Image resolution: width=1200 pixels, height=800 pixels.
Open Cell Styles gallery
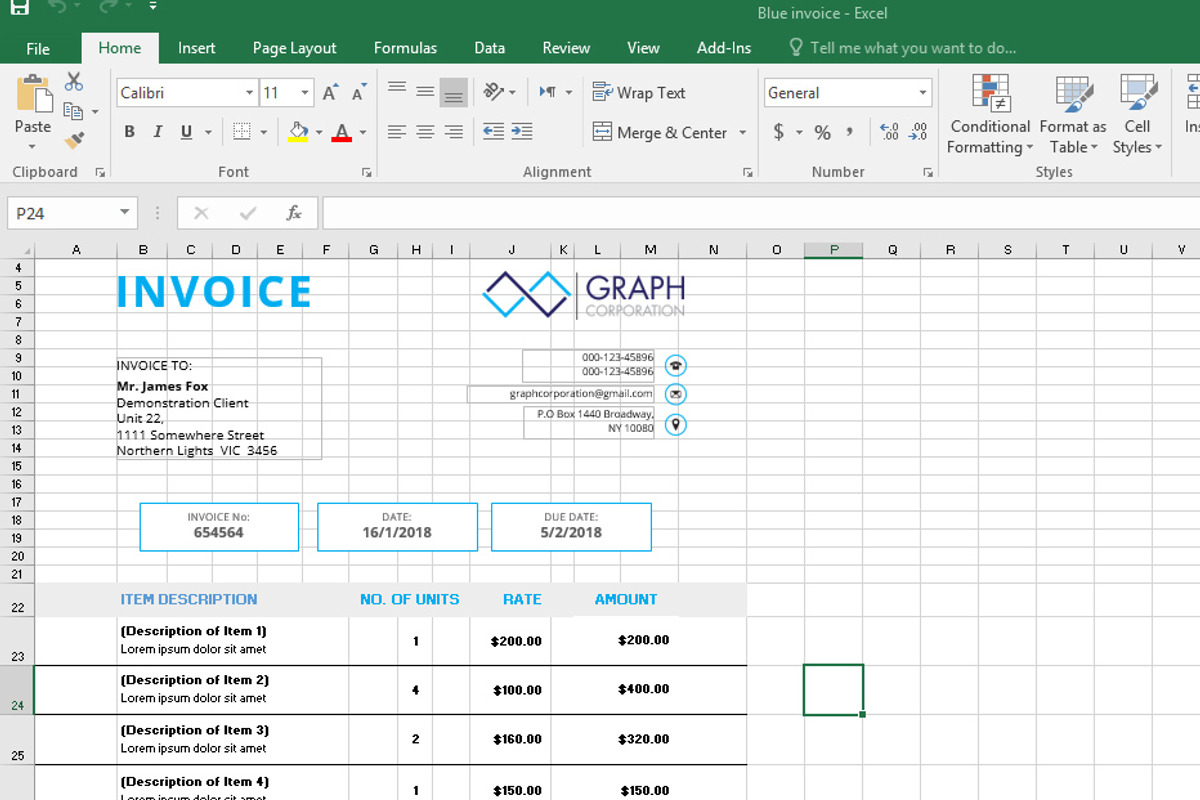tap(1138, 115)
